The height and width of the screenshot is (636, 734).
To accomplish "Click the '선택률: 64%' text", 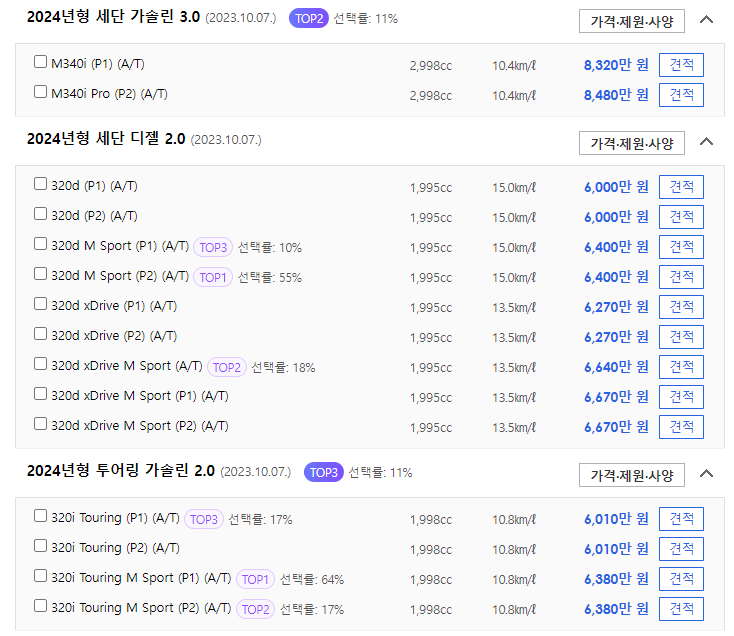I will pyautogui.click(x=312, y=580).
